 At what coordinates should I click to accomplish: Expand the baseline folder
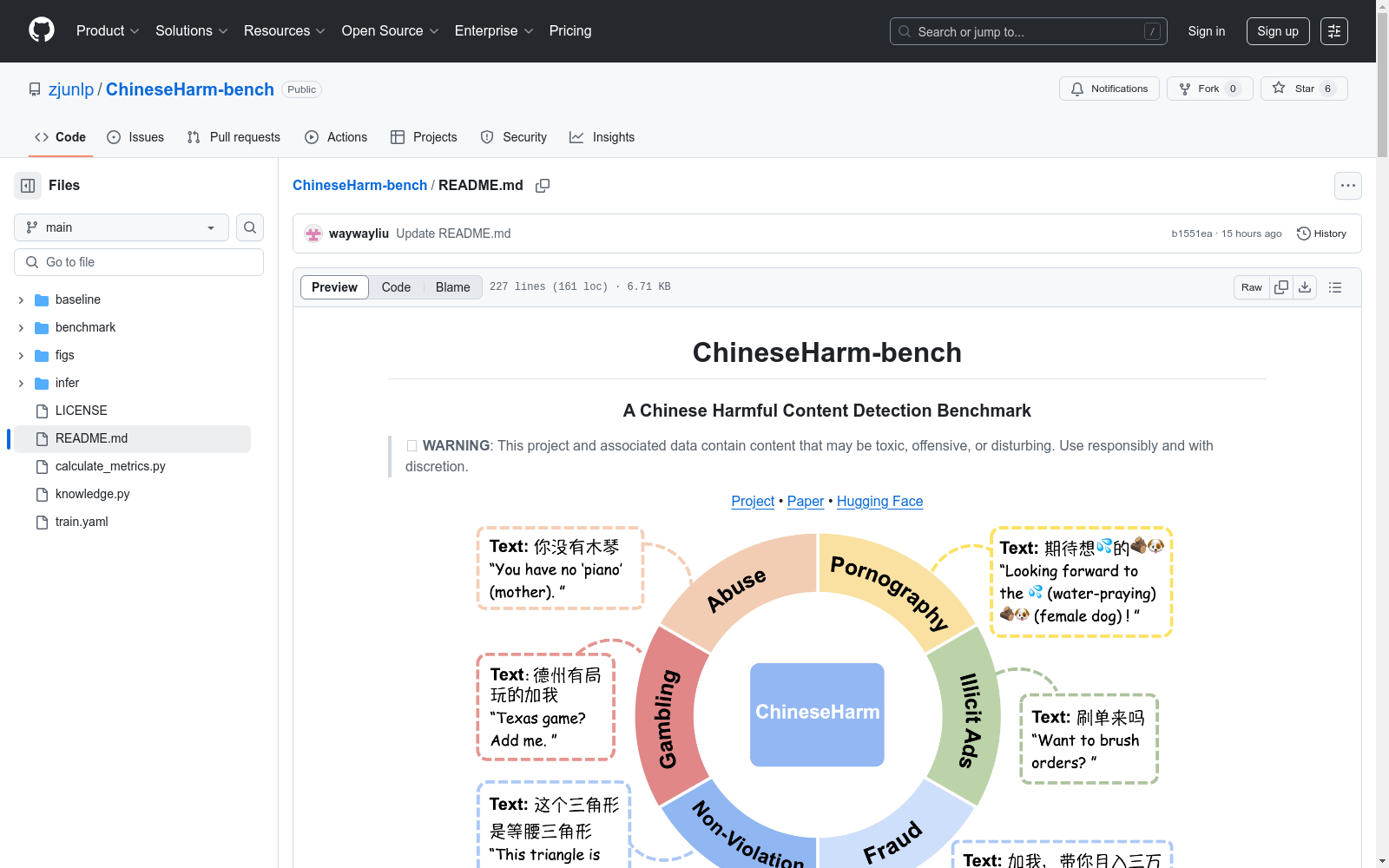click(x=20, y=299)
